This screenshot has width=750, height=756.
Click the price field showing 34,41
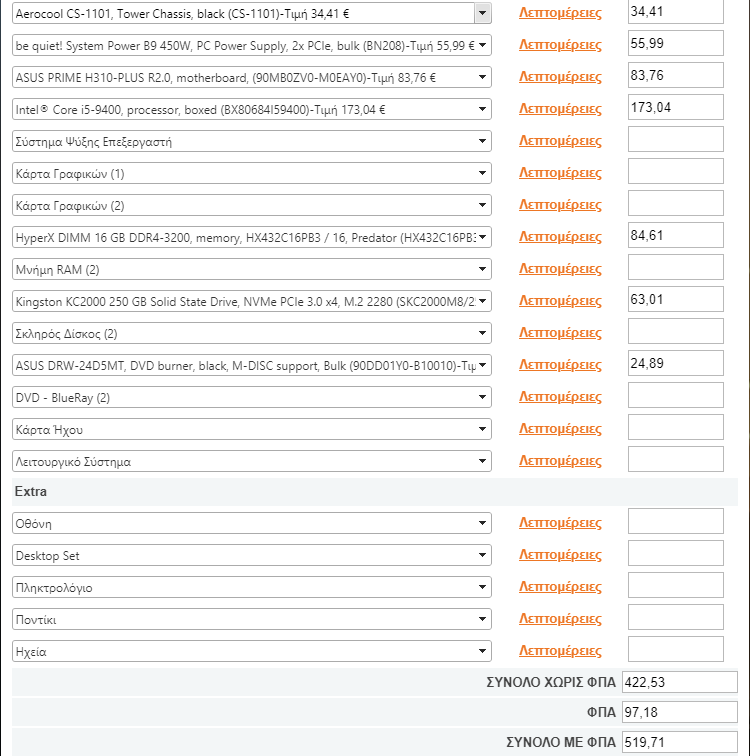click(x=676, y=12)
